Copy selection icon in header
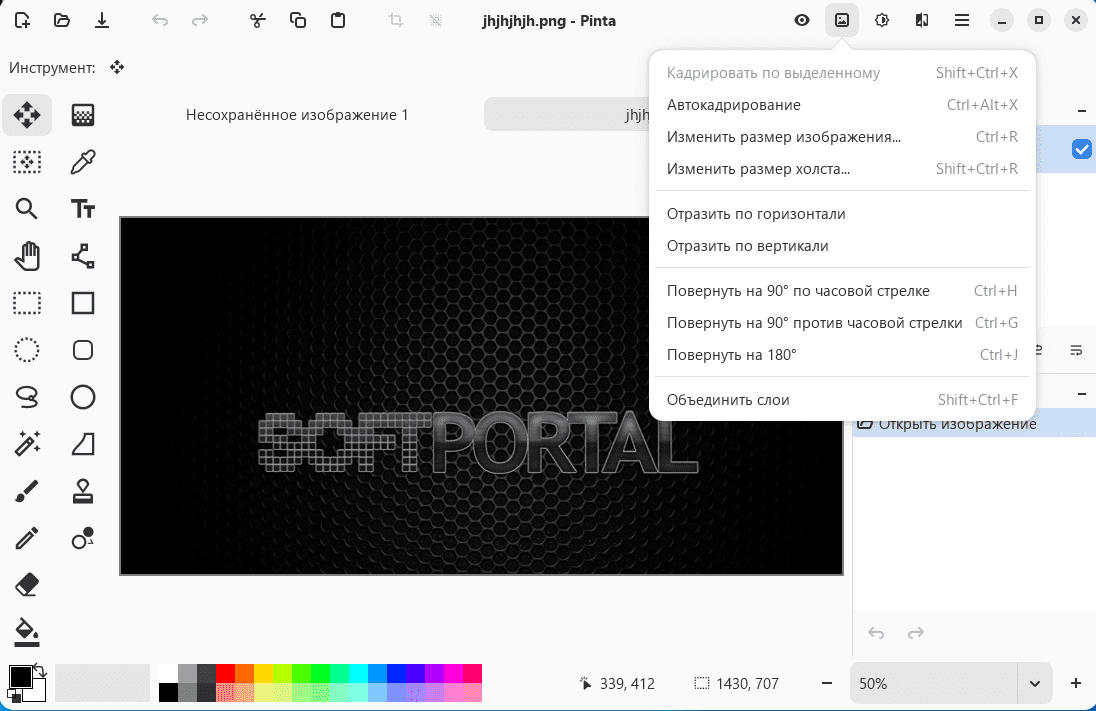Screen dimensions: 1096x711 coord(298,20)
